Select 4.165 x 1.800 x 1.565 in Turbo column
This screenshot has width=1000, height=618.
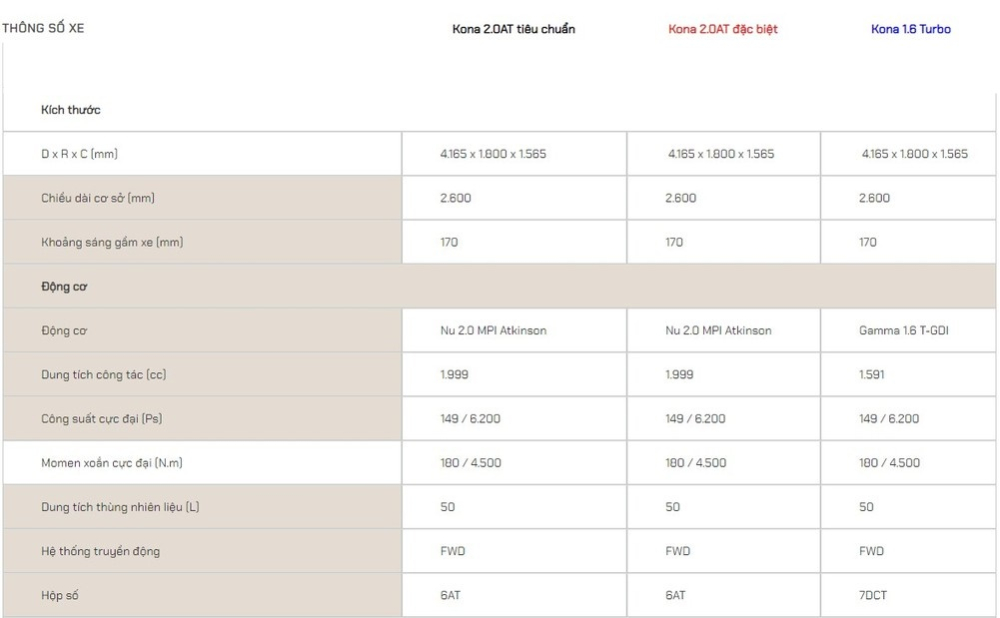pos(915,154)
